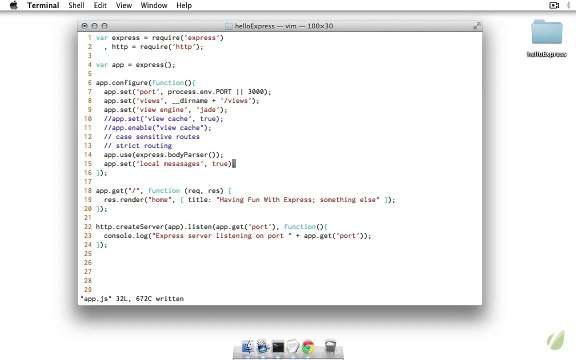Switch to Terminal in the Dock

278,347
